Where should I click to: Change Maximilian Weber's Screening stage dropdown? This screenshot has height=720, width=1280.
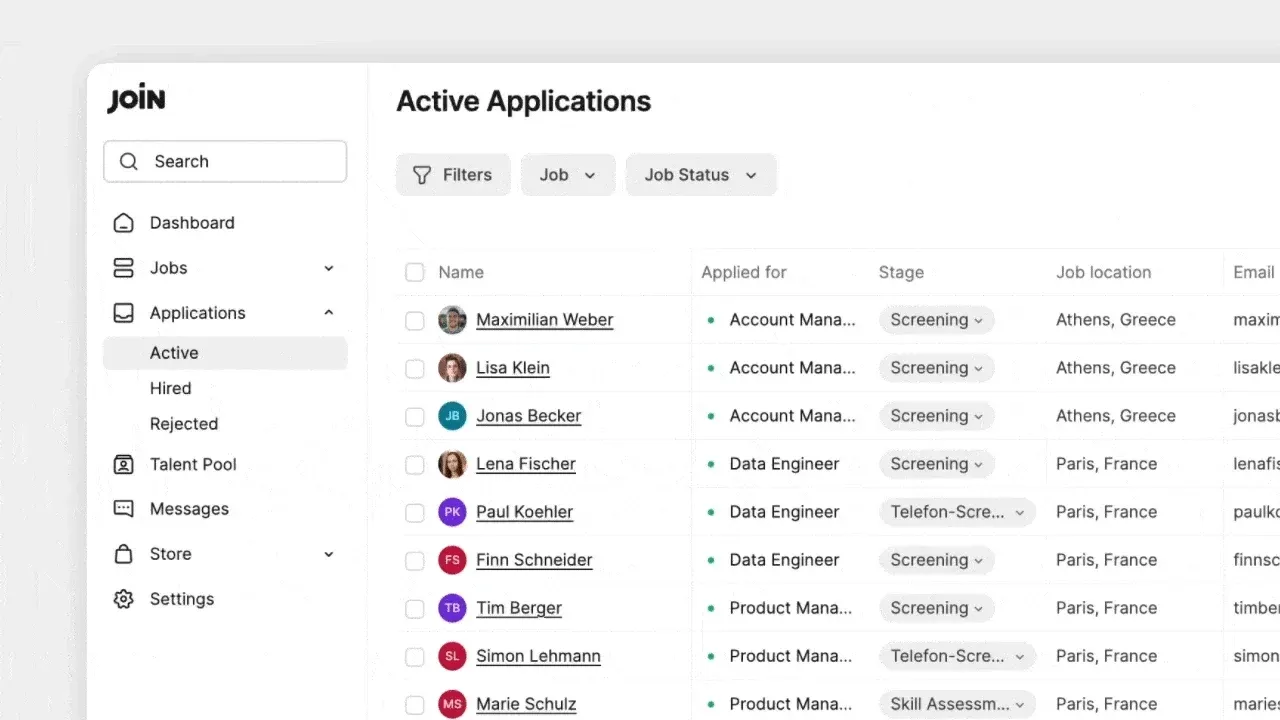coord(936,320)
